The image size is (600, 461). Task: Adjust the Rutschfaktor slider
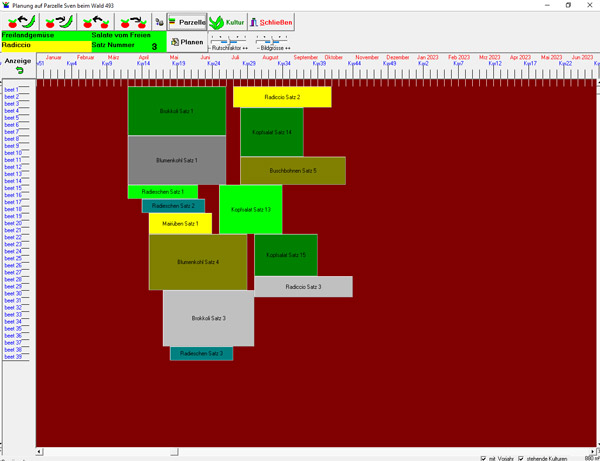point(228,41)
